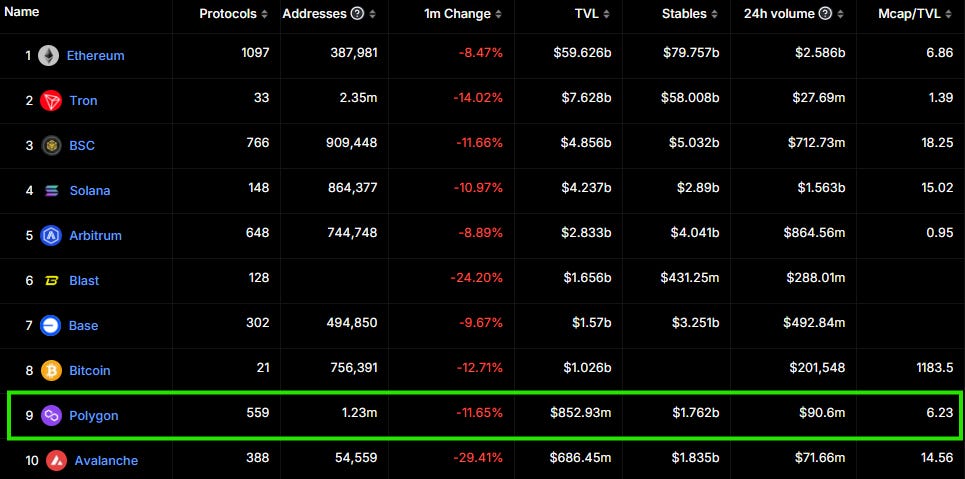This screenshot has height=479, width=965.
Task: Open the Polygon chain link
Action: 94,416
